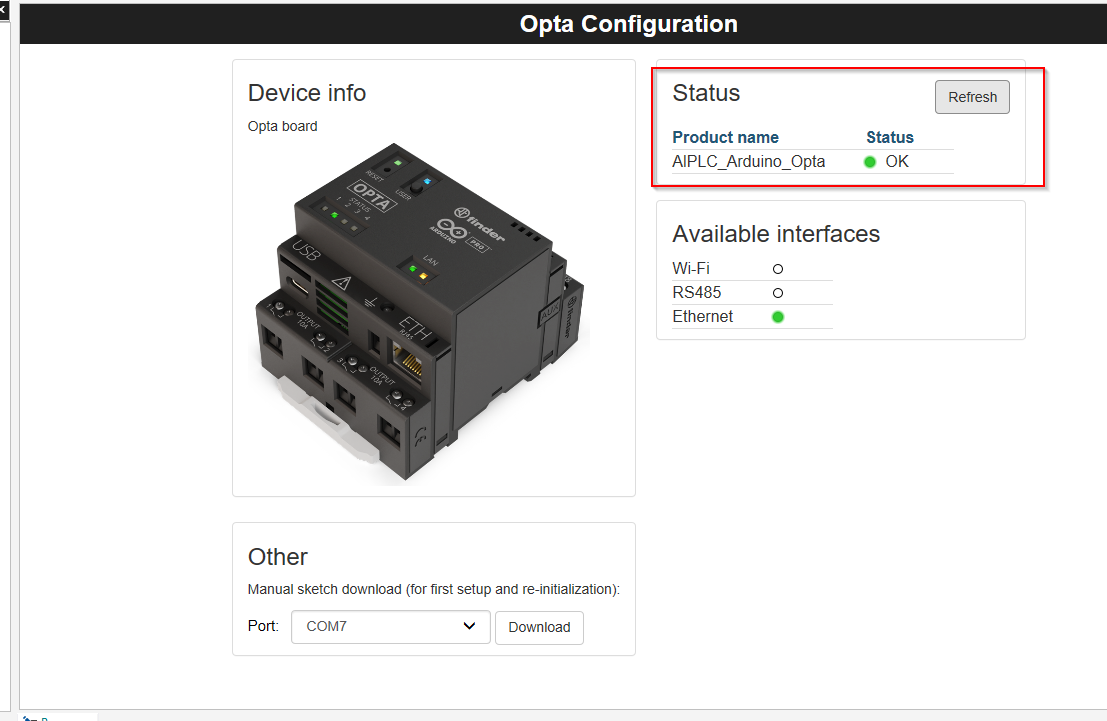This screenshot has width=1107, height=721.
Task: Click the Manual sketch download description text
Action: pos(433,589)
